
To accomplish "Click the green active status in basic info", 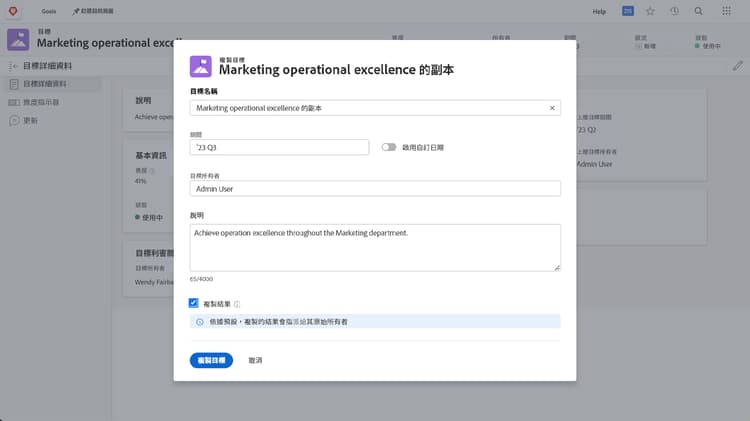I will [x=149, y=217].
